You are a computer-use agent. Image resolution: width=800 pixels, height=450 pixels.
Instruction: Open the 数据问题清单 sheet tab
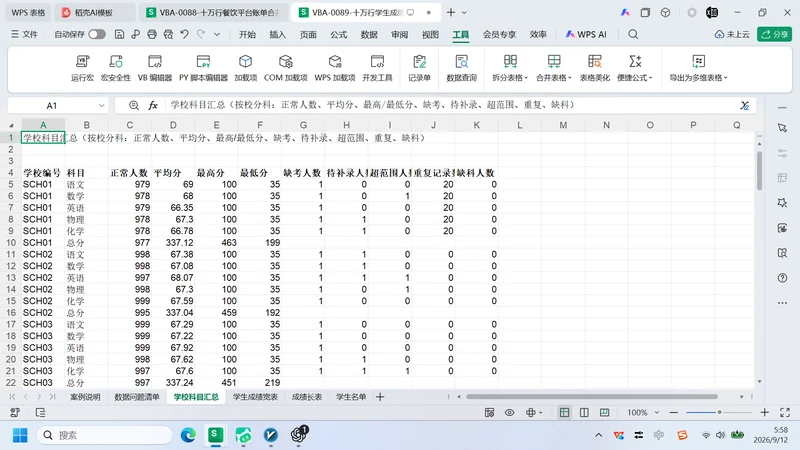tap(137, 397)
